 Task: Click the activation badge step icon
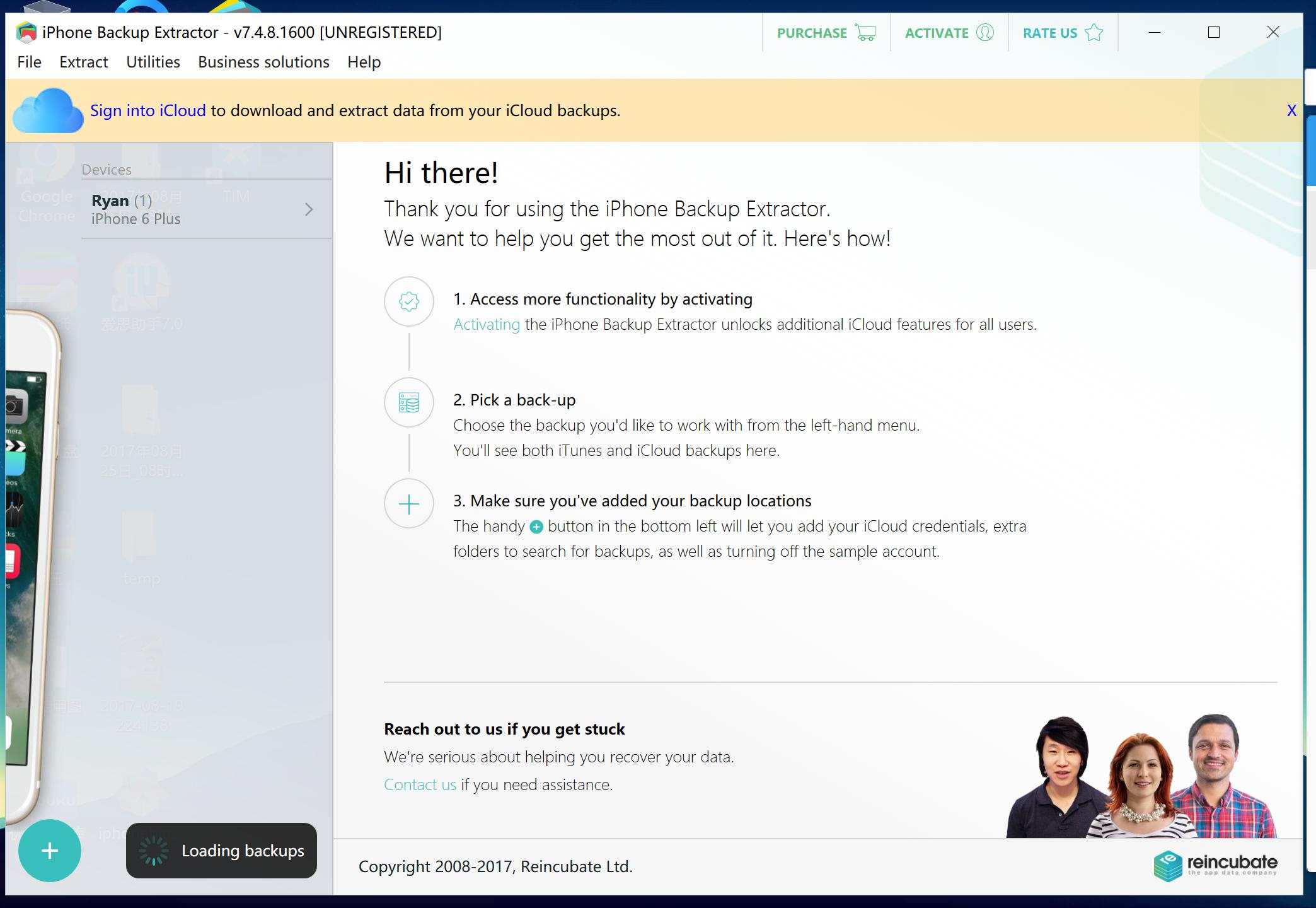[x=409, y=301]
